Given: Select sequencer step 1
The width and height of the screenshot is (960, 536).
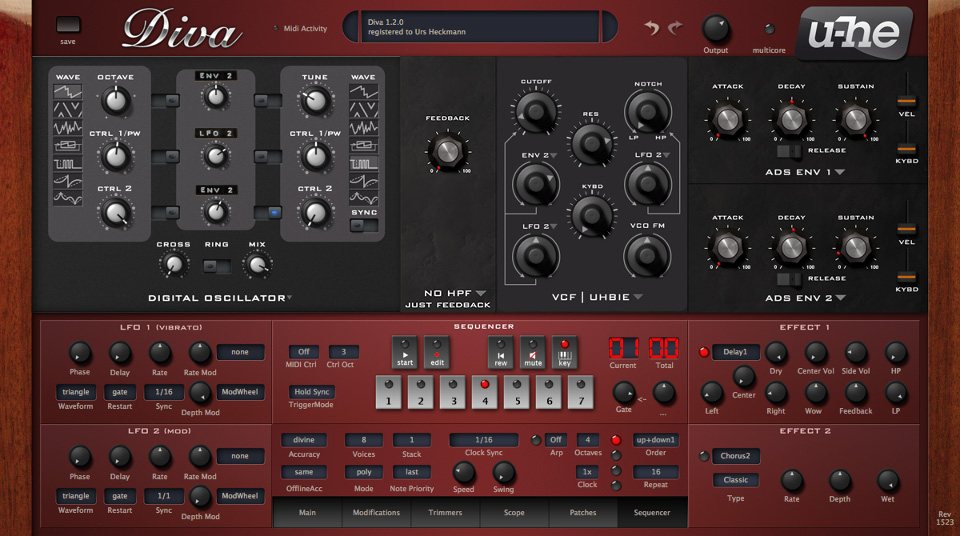Looking at the screenshot, I should [x=388, y=392].
